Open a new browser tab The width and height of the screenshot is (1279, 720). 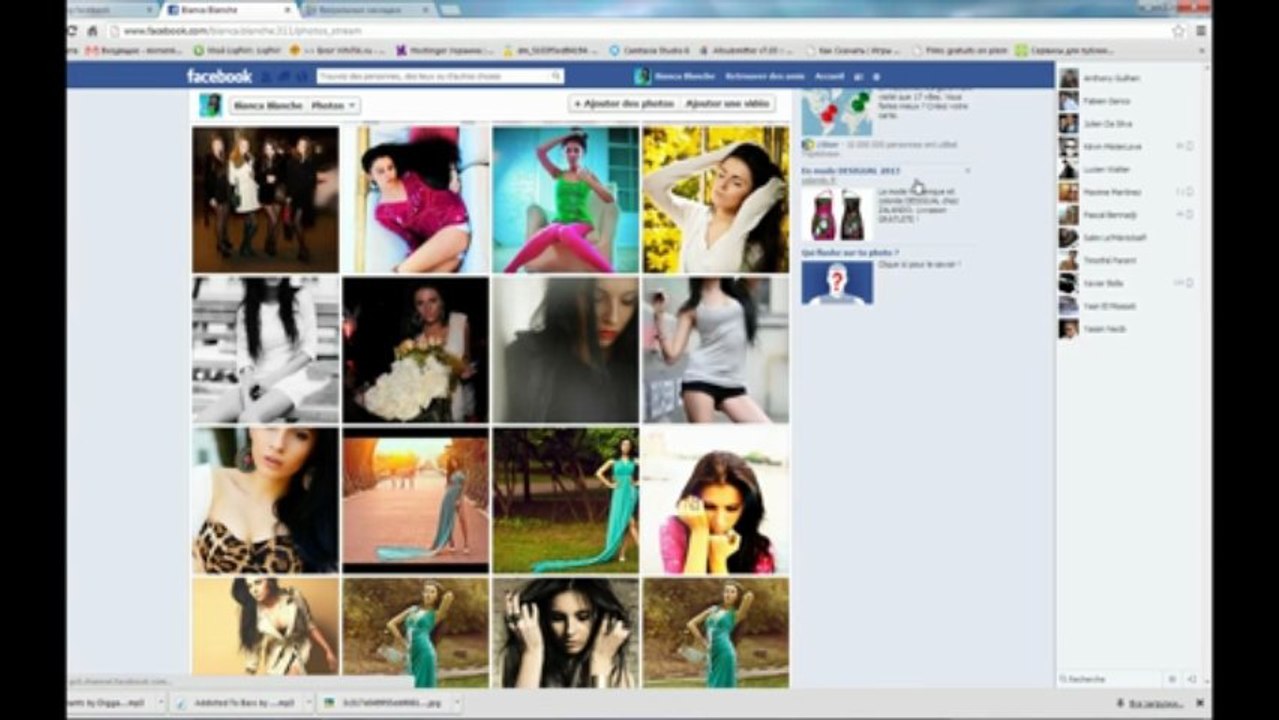[x=452, y=10]
